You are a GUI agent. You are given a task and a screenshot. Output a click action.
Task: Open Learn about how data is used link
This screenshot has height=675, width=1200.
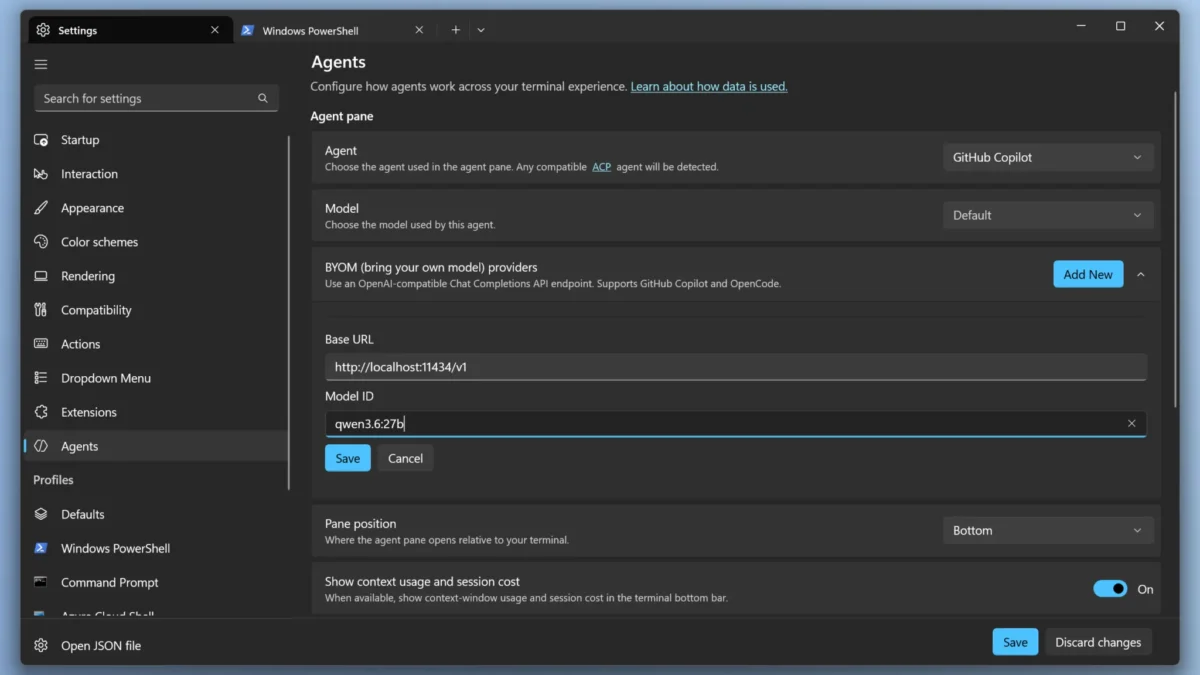coord(709,87)
